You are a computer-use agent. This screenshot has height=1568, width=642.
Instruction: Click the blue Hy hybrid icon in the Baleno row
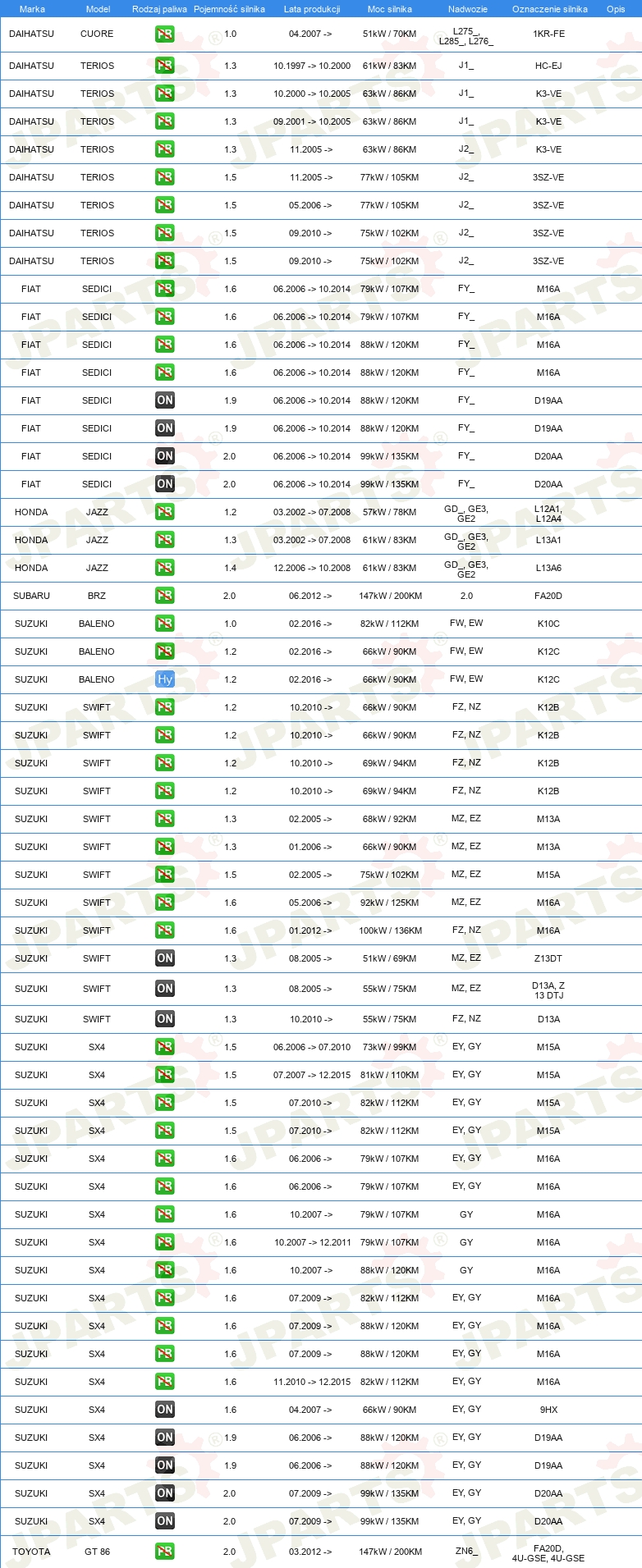(165, 679)
